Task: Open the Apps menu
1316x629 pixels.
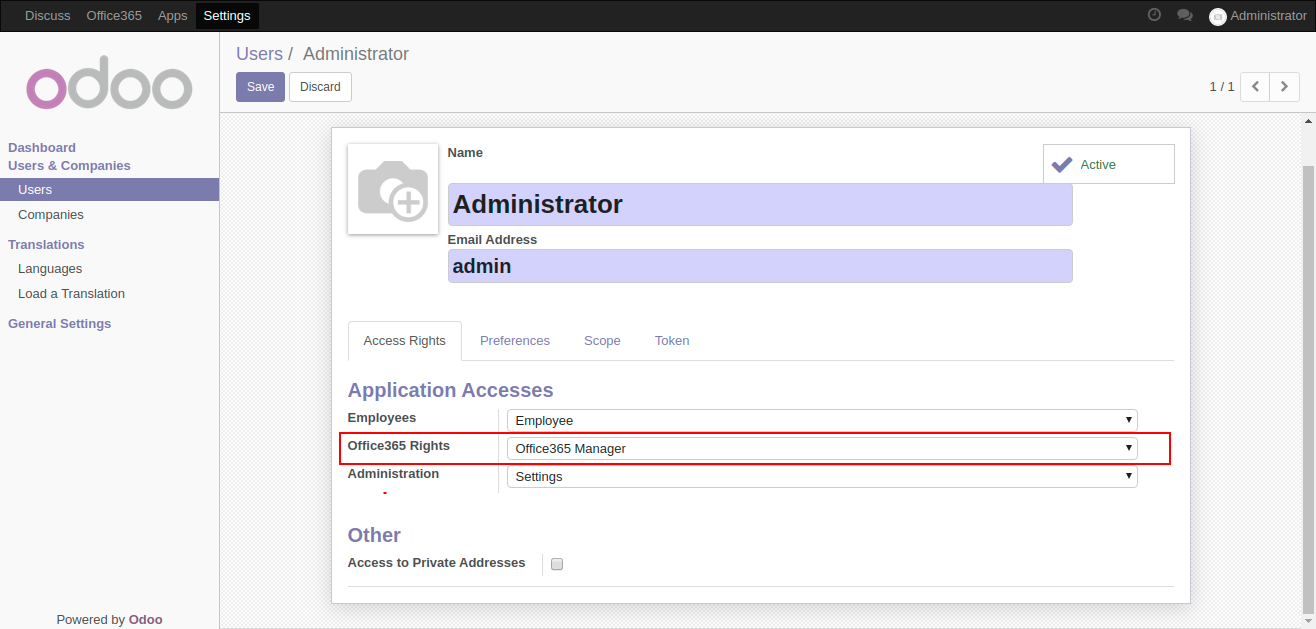Action: click(173, 16)
